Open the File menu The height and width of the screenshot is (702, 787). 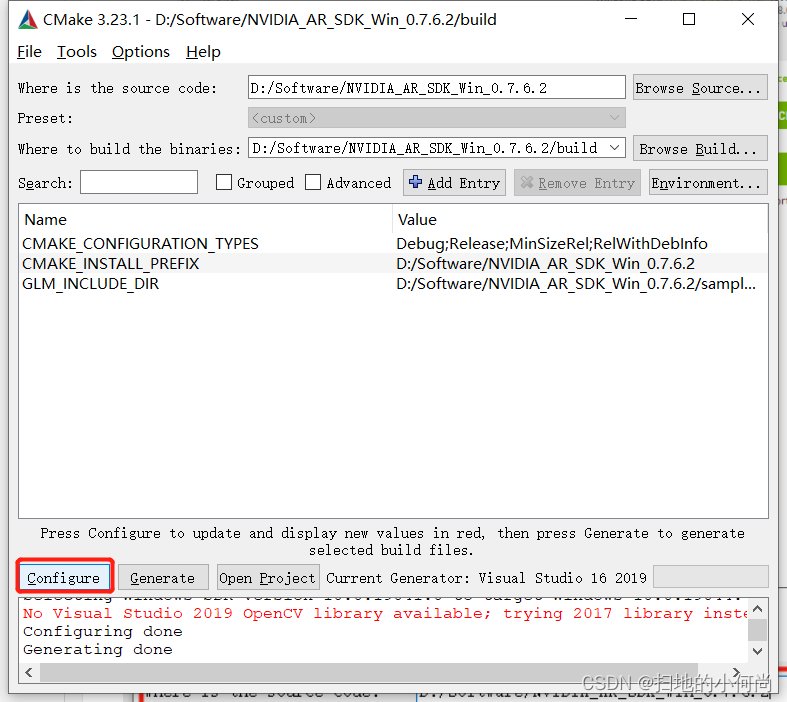click(29, 52)
